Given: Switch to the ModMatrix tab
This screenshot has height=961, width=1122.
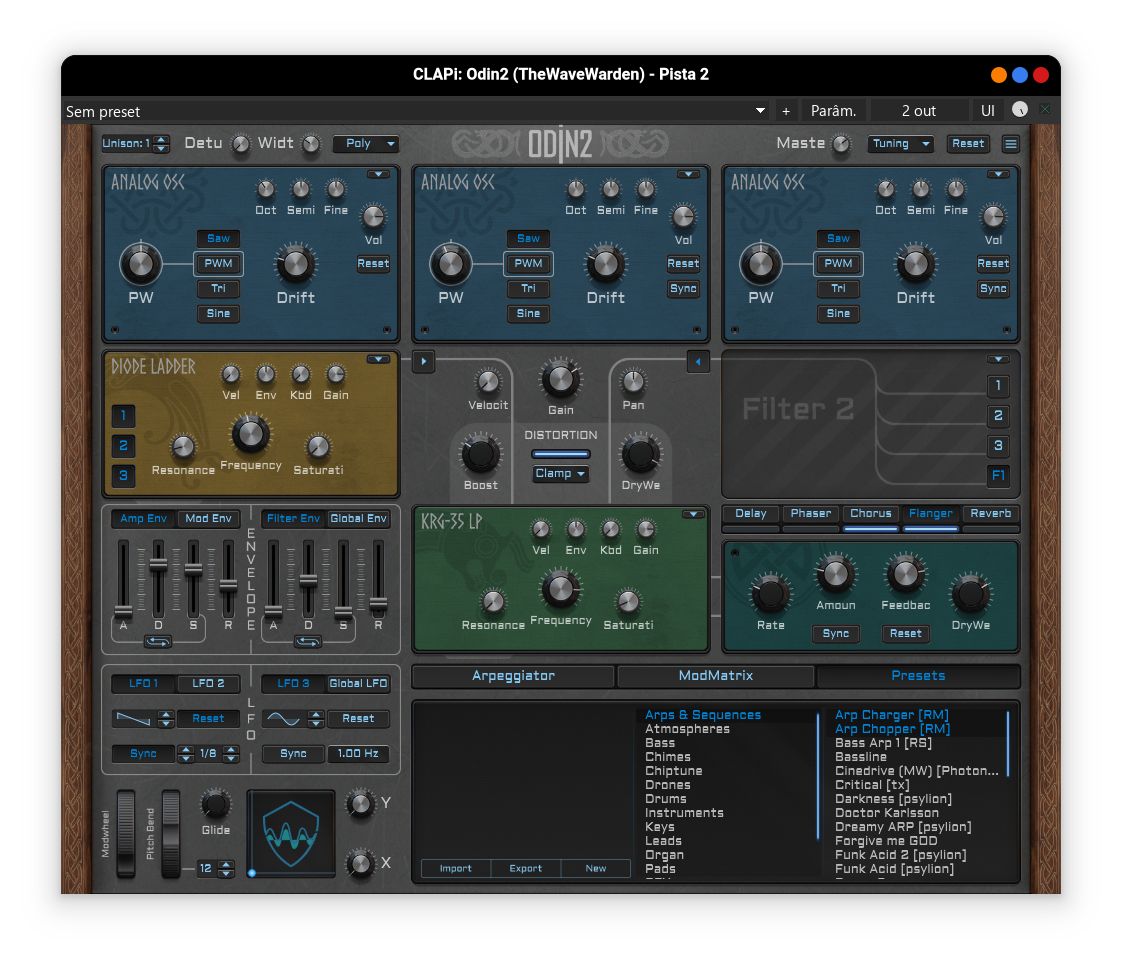Looking at the screenshot, I should 715,676.
